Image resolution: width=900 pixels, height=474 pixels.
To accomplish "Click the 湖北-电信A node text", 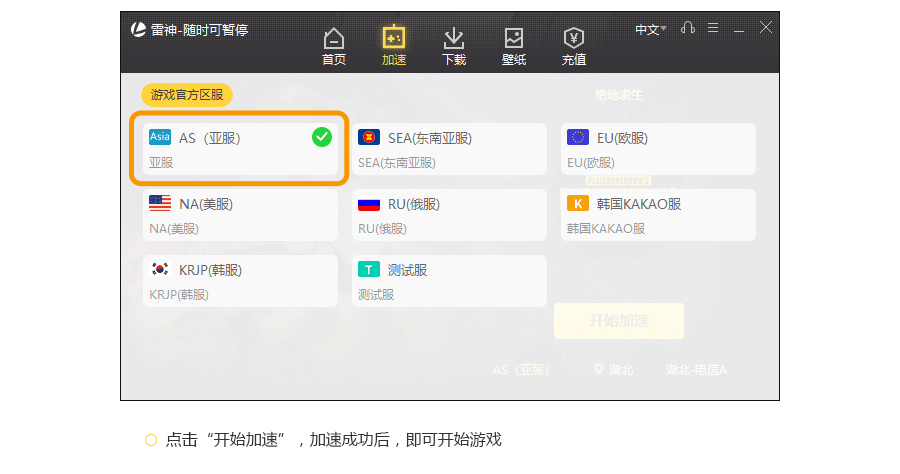I will click(x=696, y=370).
